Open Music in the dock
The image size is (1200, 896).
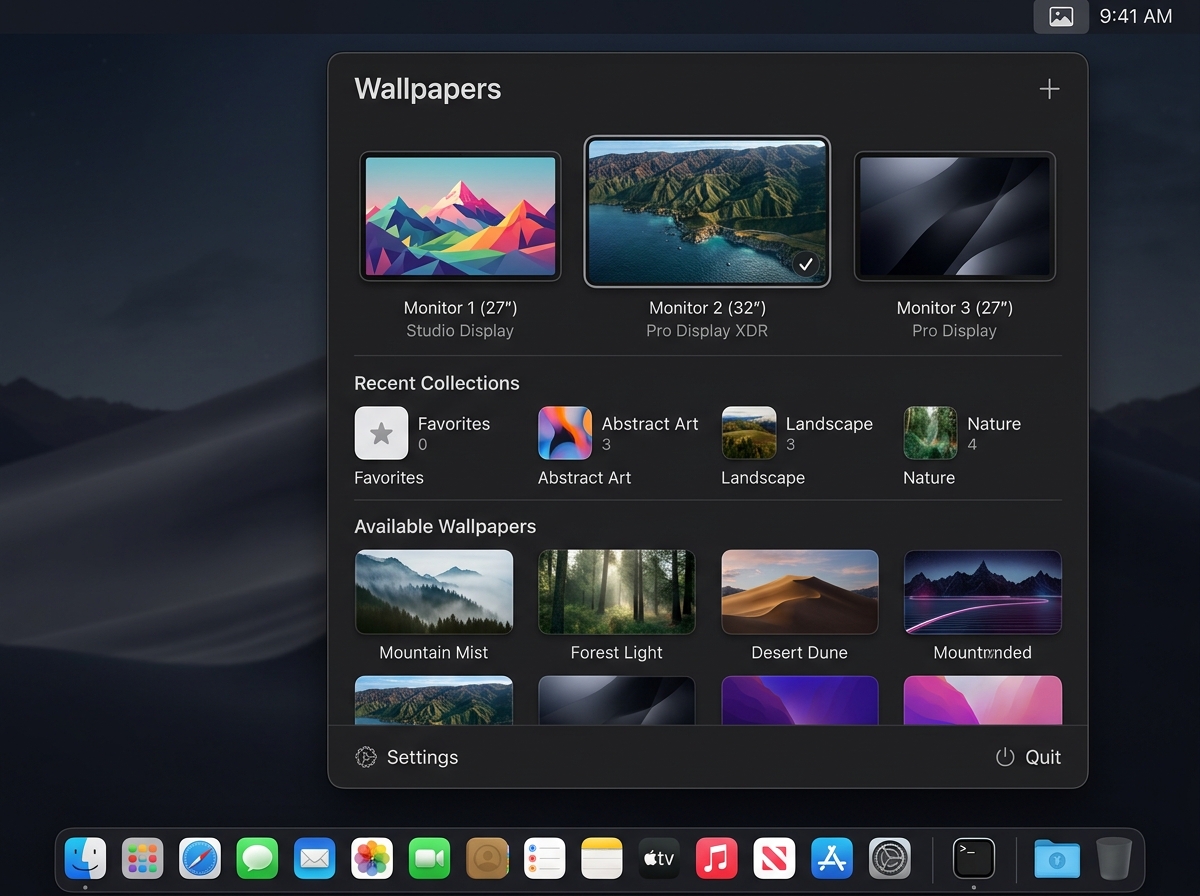click(717, 858)
